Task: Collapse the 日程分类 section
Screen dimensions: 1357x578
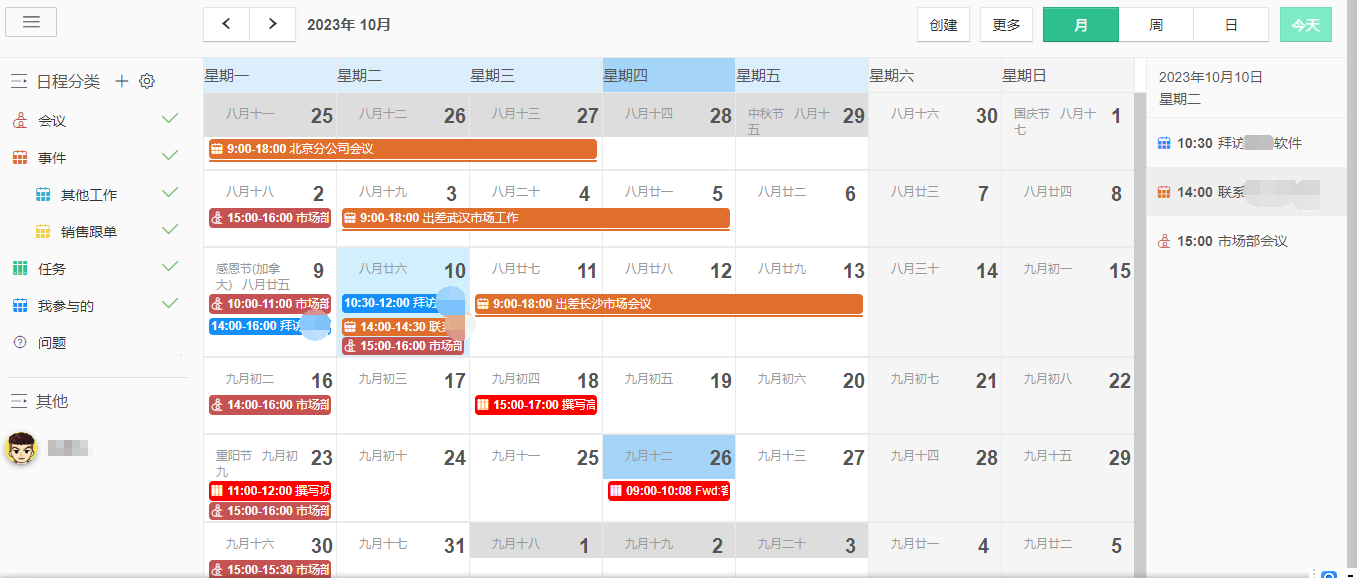Action: pos(18,82)
